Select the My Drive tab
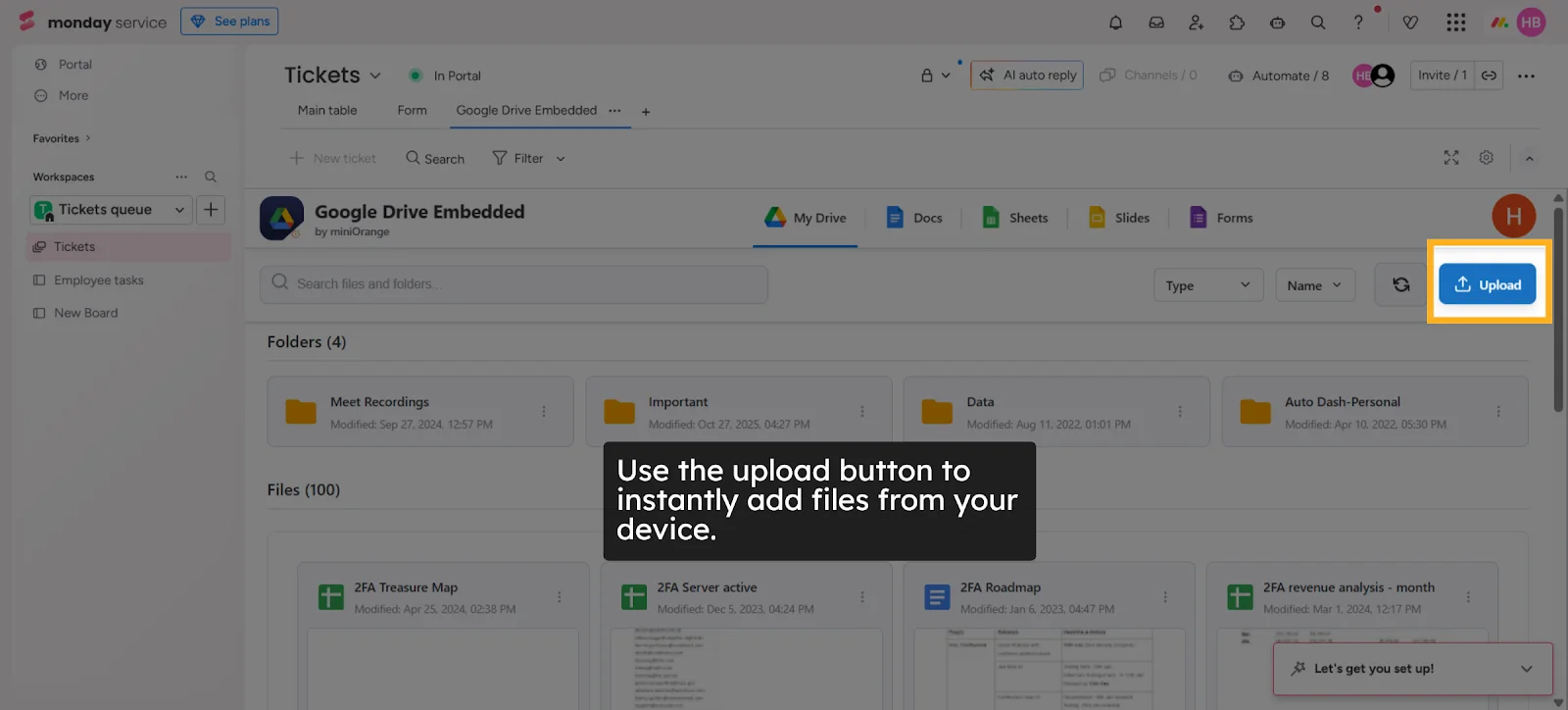Screen dimensions: 1568x710 (806, 218)
